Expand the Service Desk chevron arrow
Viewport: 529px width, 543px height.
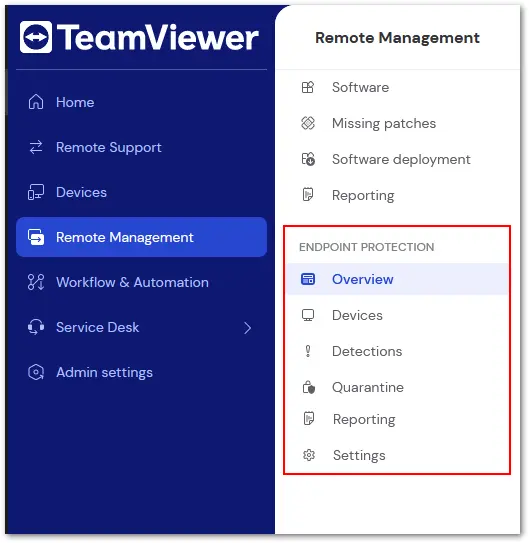point(247,328)
